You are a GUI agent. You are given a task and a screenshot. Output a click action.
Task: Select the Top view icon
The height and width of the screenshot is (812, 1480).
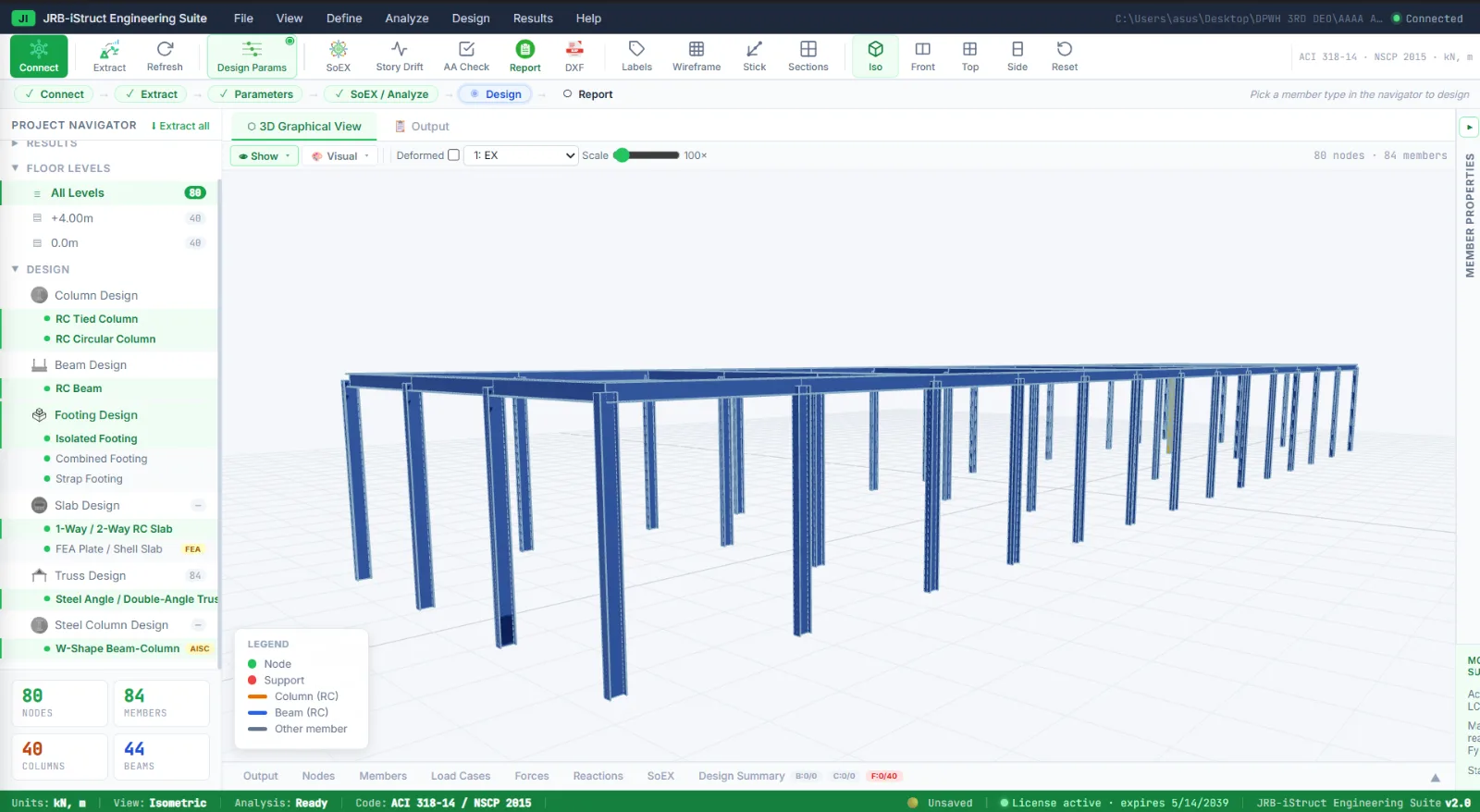click(x=970, y=55)
